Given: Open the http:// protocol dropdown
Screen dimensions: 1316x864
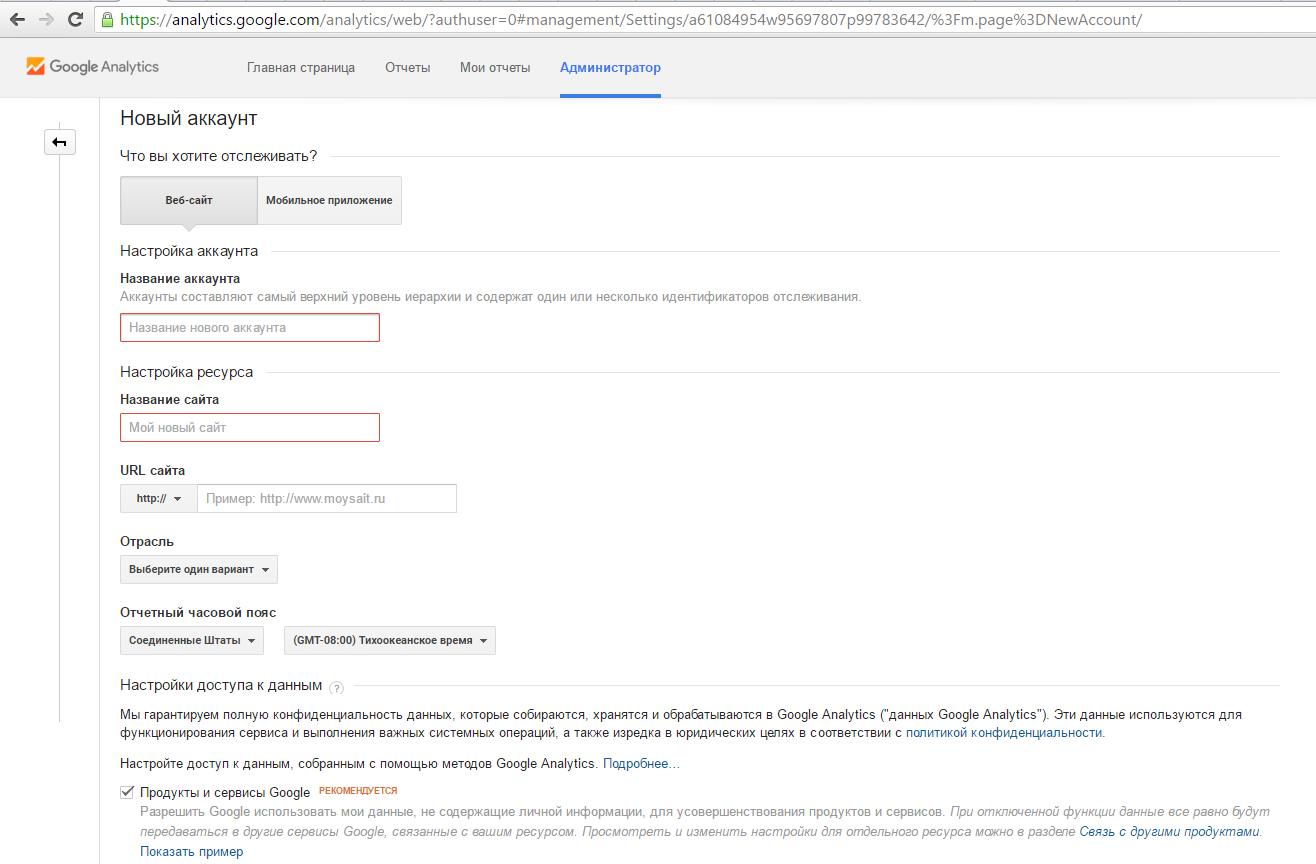Looking at the screenshot, I should 159,498.
